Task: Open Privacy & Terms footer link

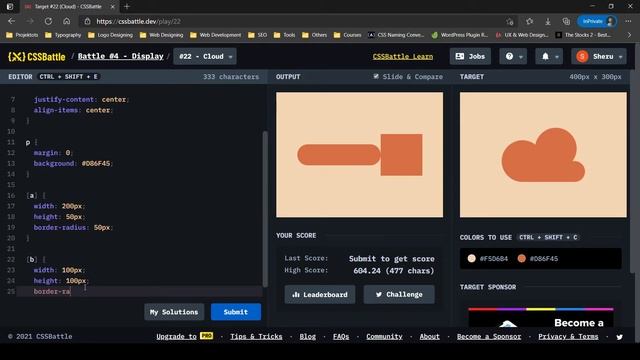Action: tap(568, 336)
